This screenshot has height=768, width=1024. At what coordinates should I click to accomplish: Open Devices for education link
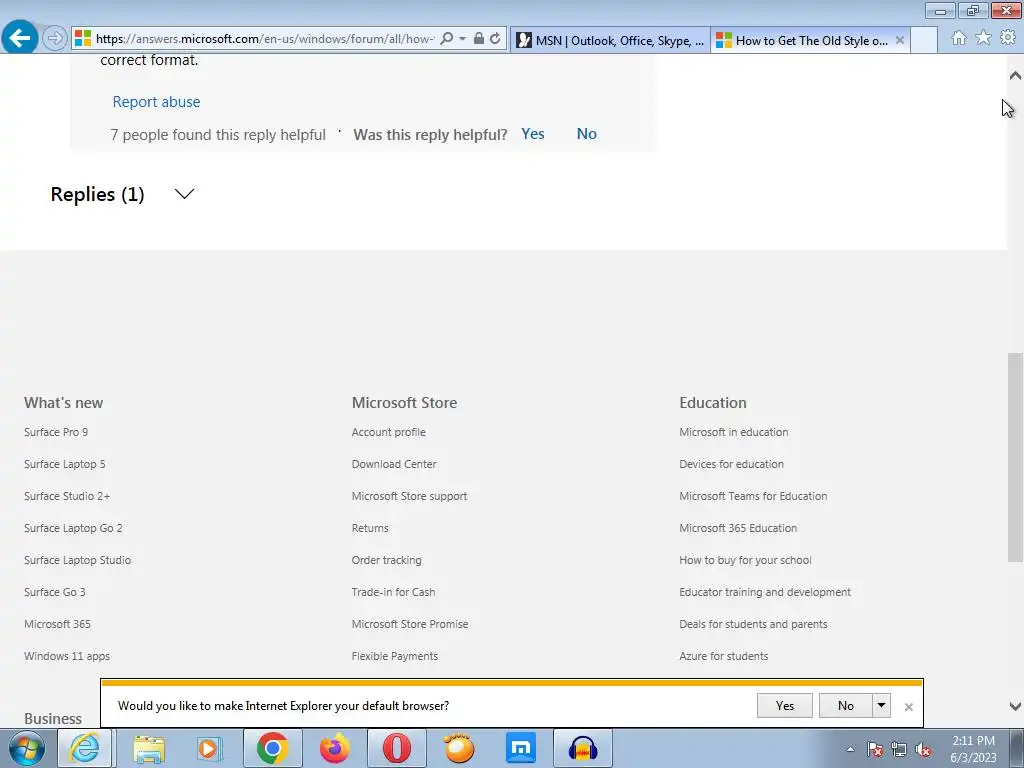731,464
